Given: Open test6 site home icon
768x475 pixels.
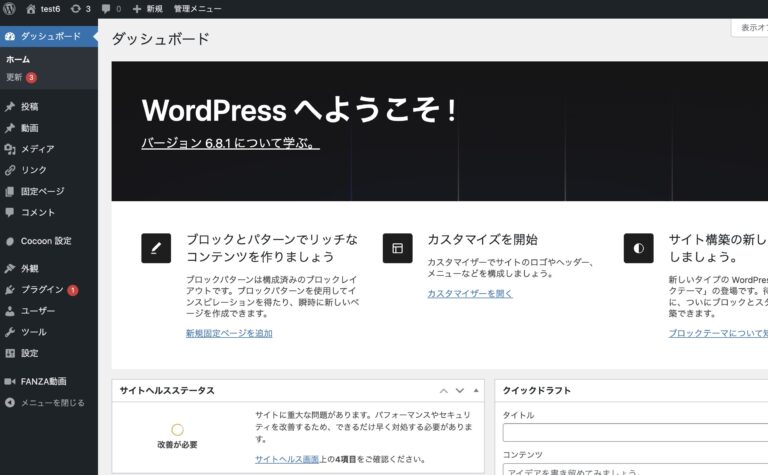Looking at the screenshot, I should tap(31, 8).
